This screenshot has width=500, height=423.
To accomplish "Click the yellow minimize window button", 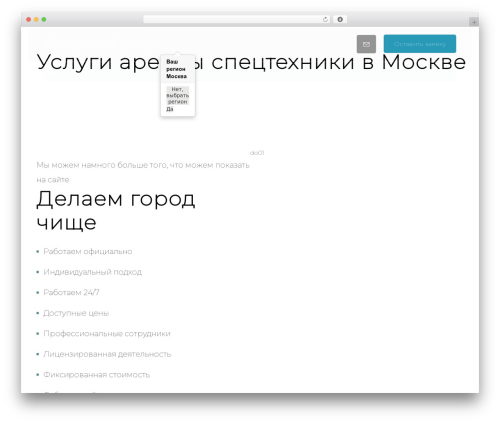I will point(36,20).
